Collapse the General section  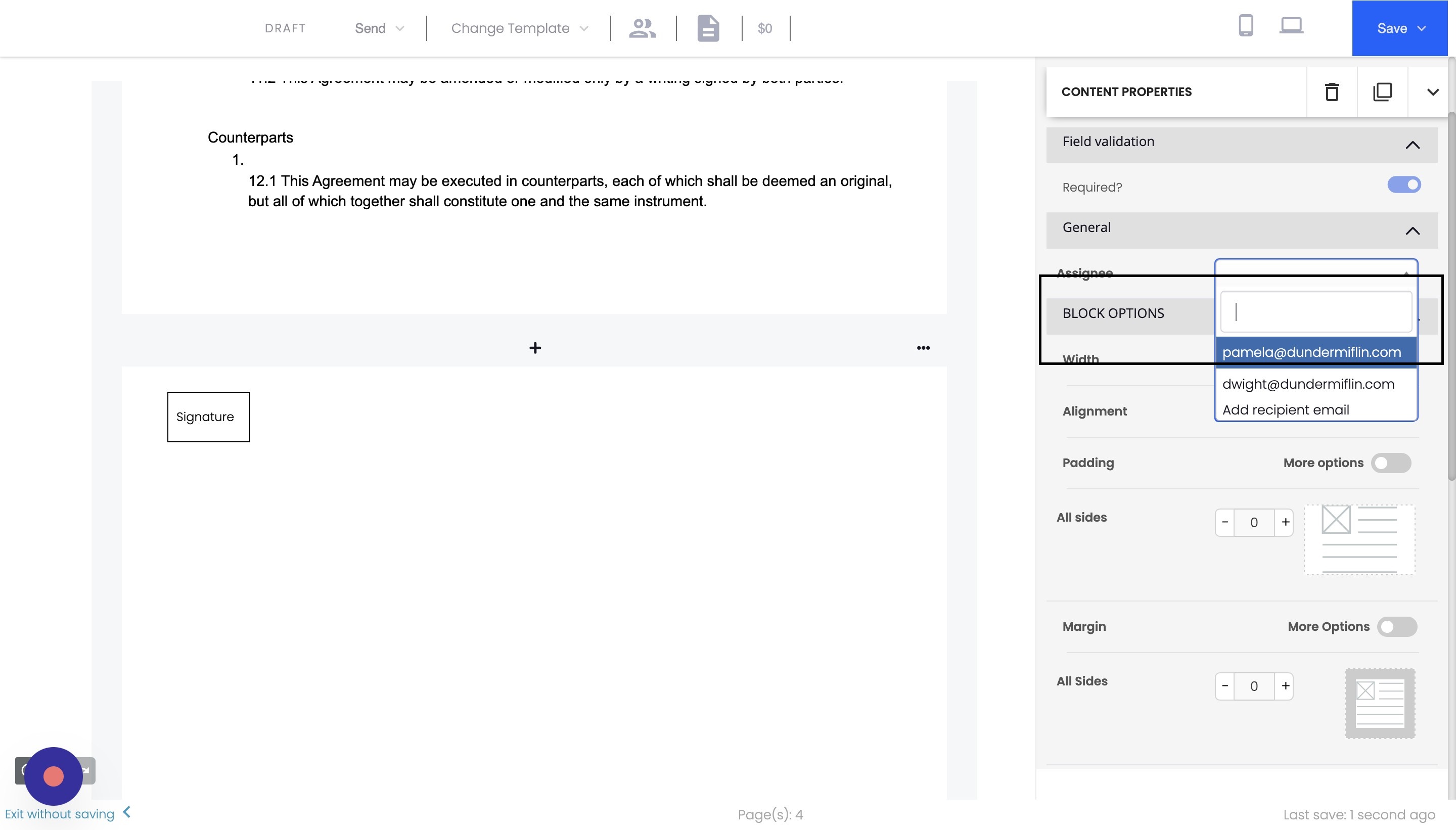[1412, 231]
